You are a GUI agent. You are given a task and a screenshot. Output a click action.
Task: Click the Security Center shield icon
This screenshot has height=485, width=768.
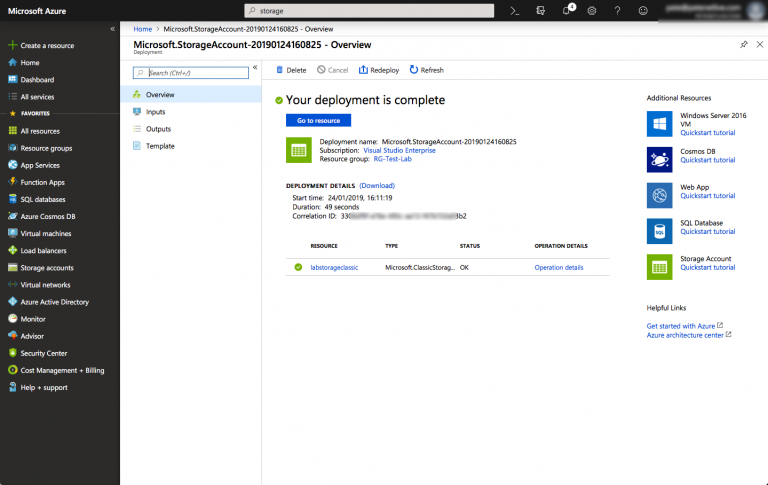pyautogui.click(x=13, y=353)
